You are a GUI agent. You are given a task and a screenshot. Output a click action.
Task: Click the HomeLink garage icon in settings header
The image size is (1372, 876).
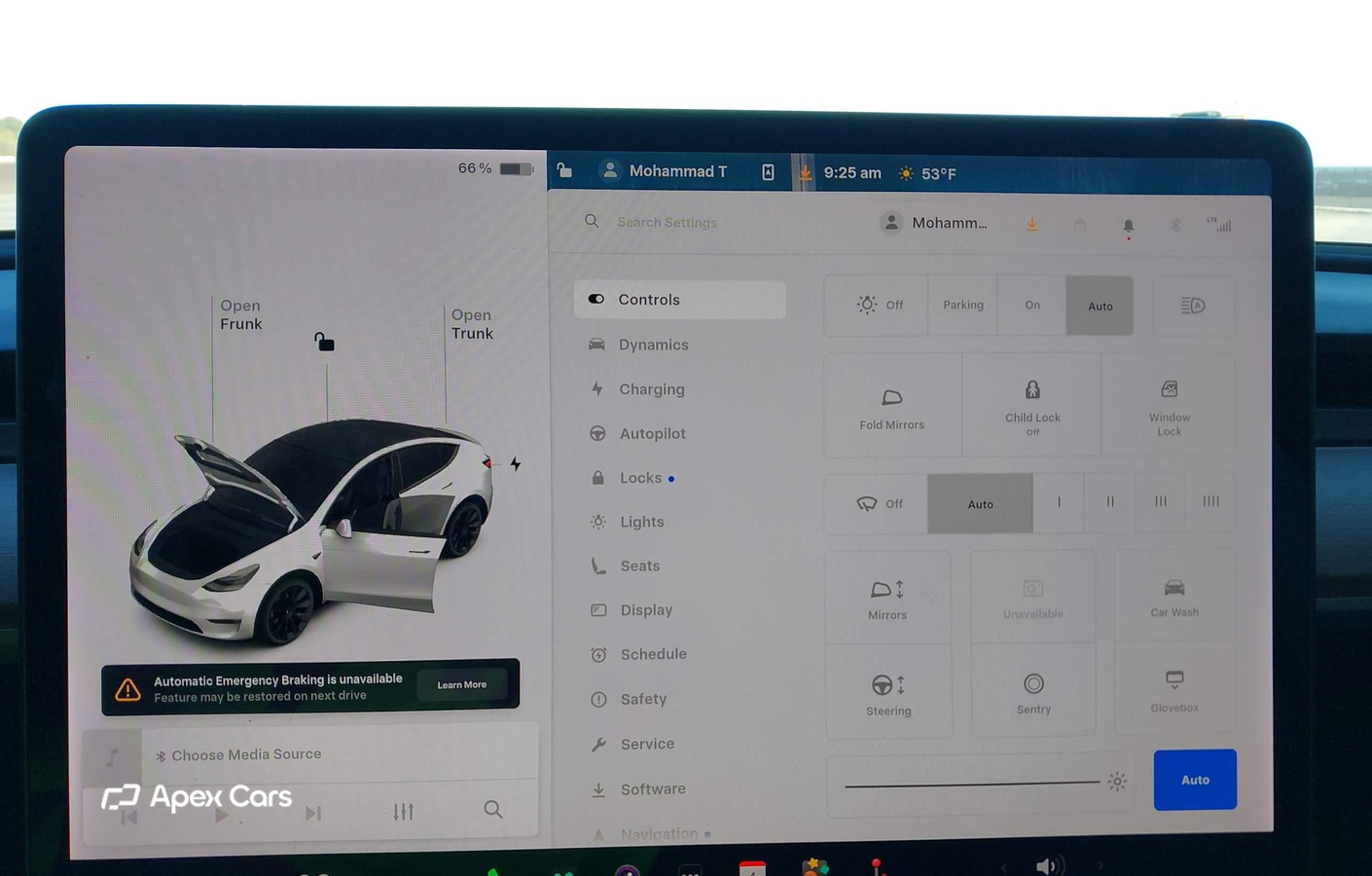click(1080, 225)
